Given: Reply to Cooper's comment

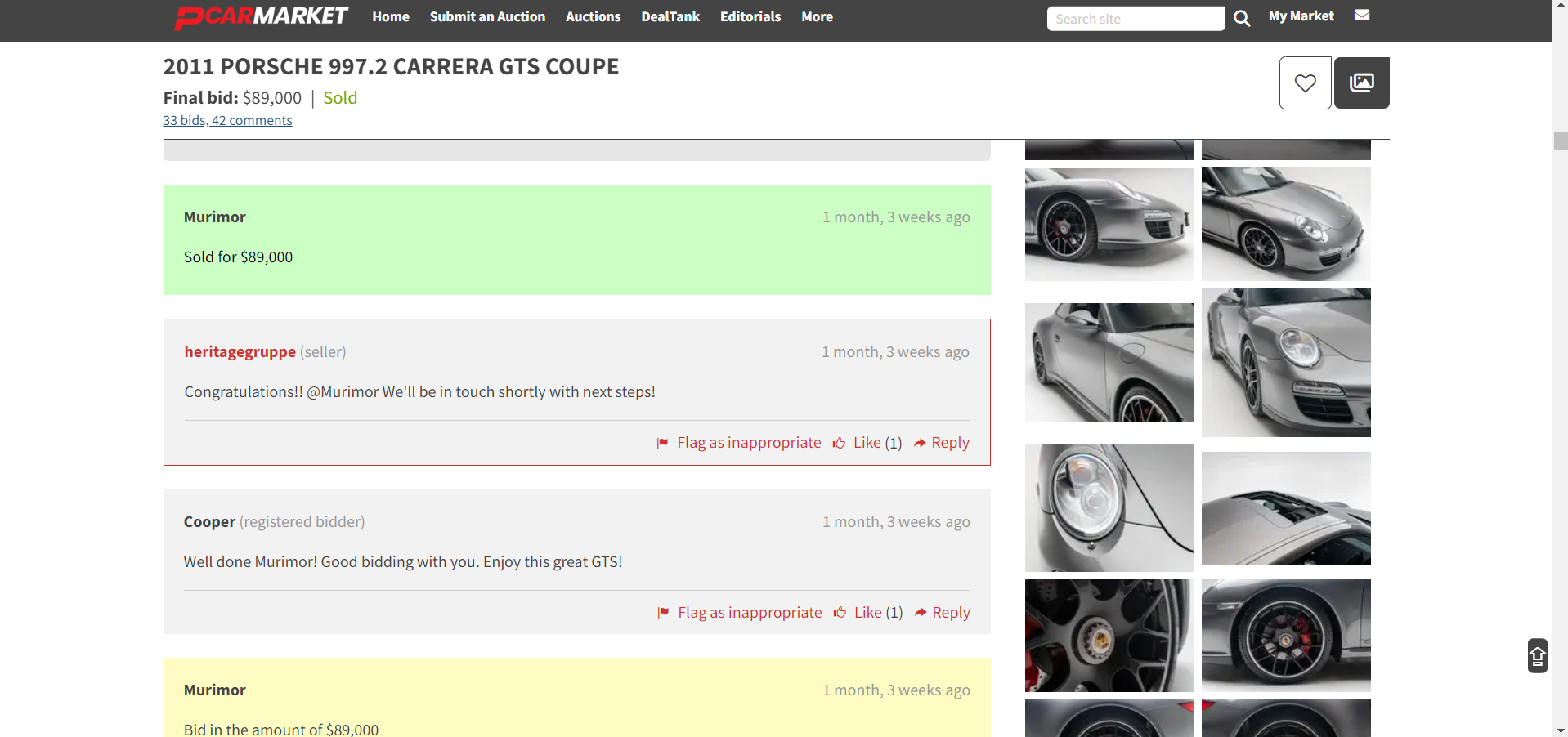Looking at the screenshot, I should click(x=951, y=612).
